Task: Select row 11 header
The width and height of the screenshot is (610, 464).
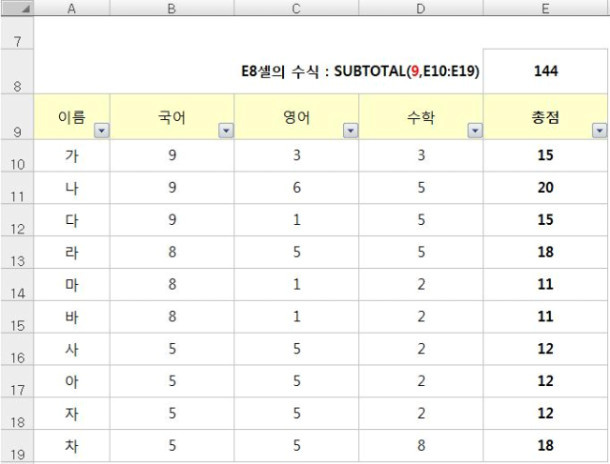Action: coord(17,188)
